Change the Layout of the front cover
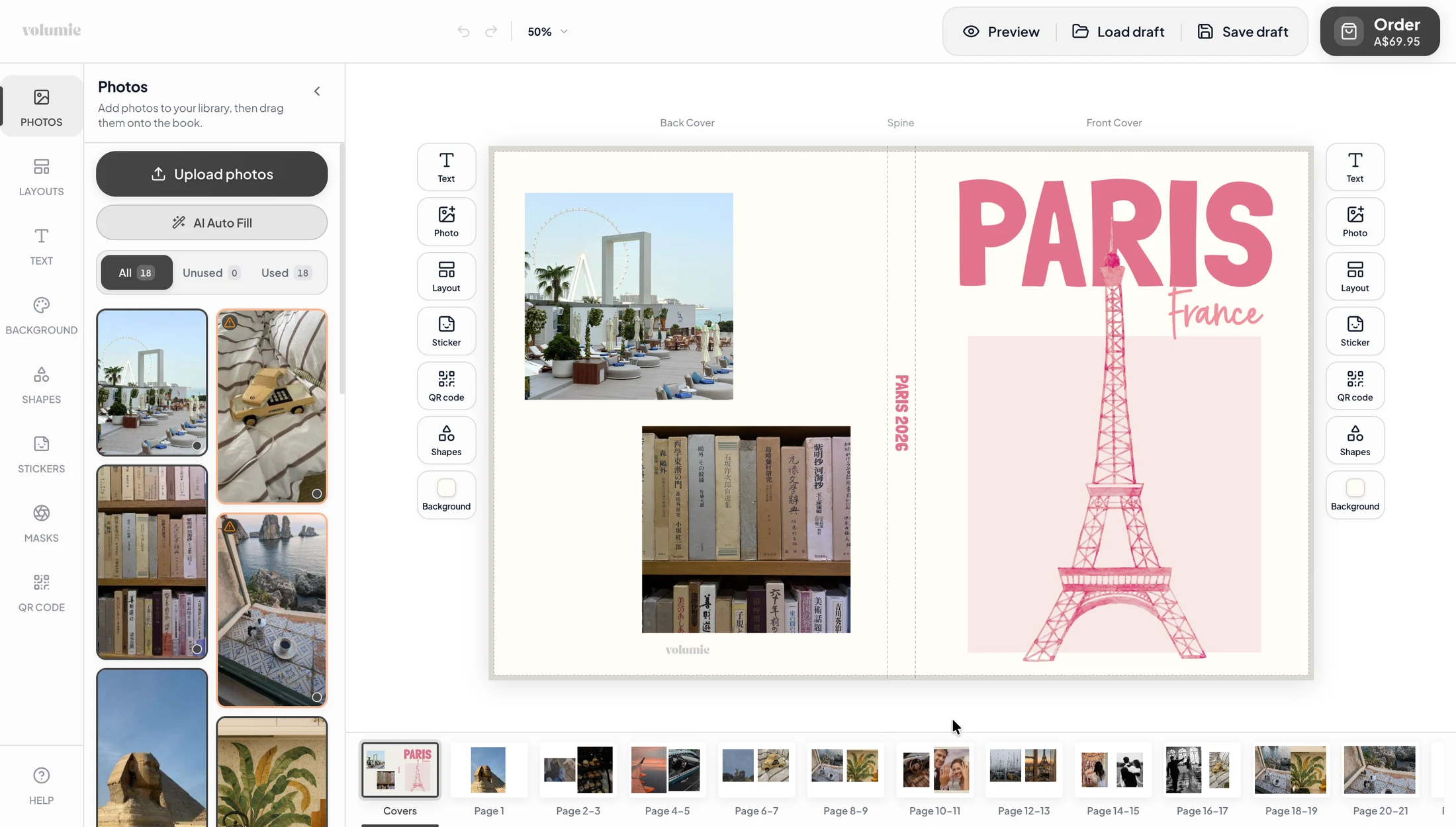 tap(1355, 277)
